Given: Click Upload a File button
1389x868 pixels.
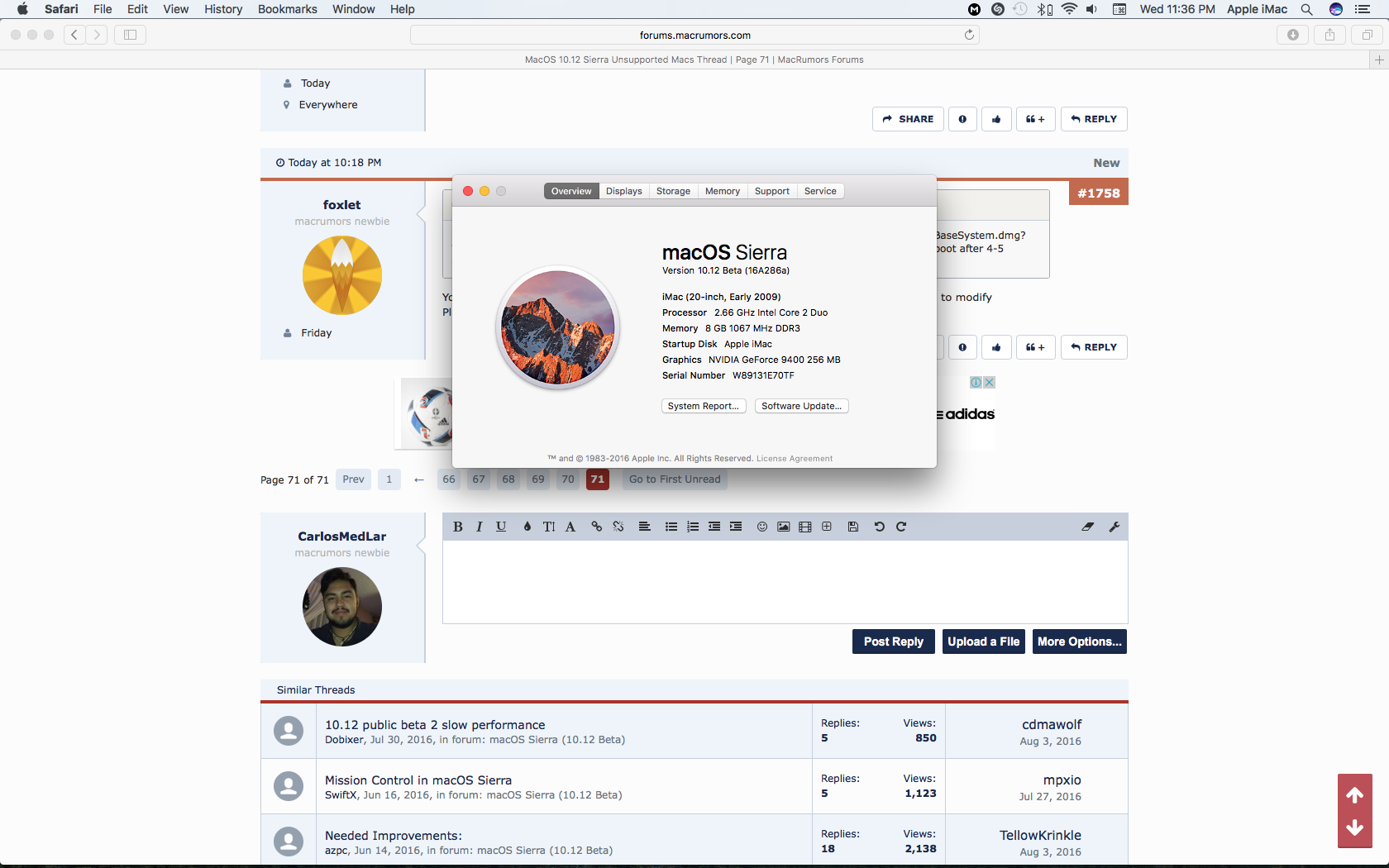Looking at the screenshot, I should coord(984,641).
